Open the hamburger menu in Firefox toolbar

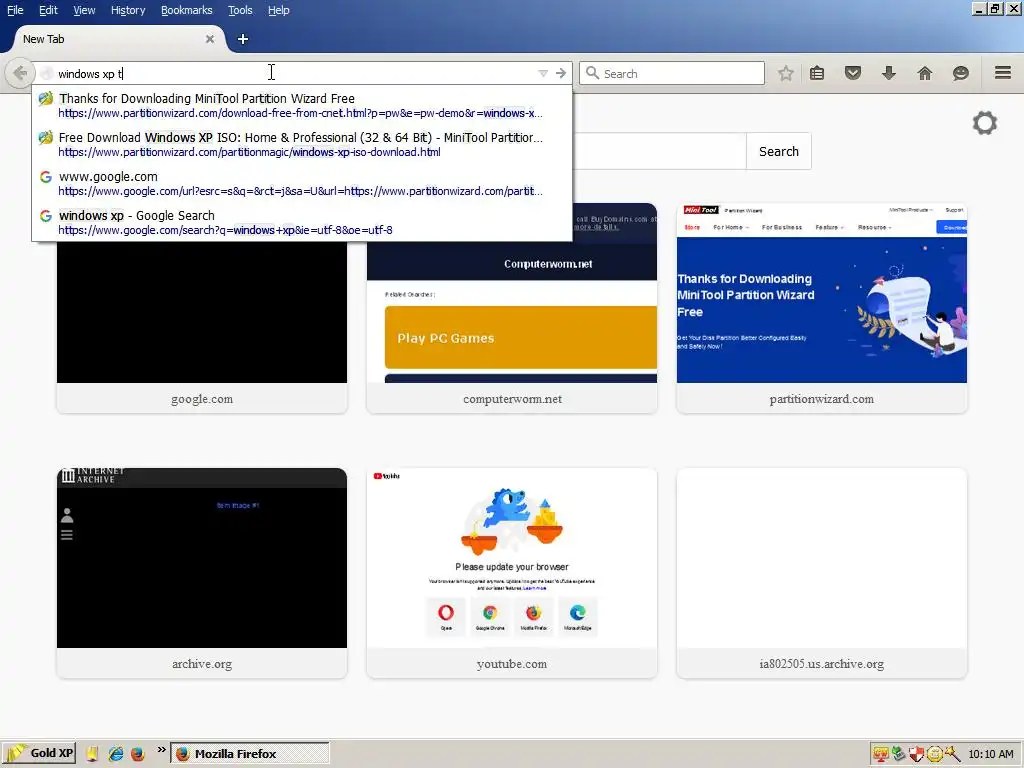click(1003, 72)
